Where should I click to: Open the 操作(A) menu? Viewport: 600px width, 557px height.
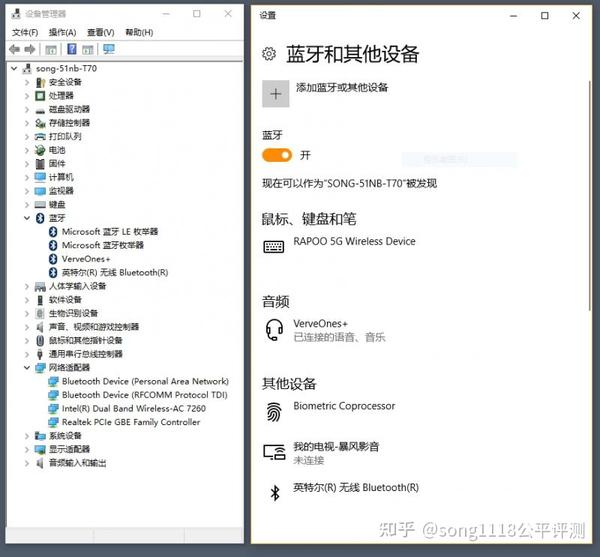tap(62, 33)
